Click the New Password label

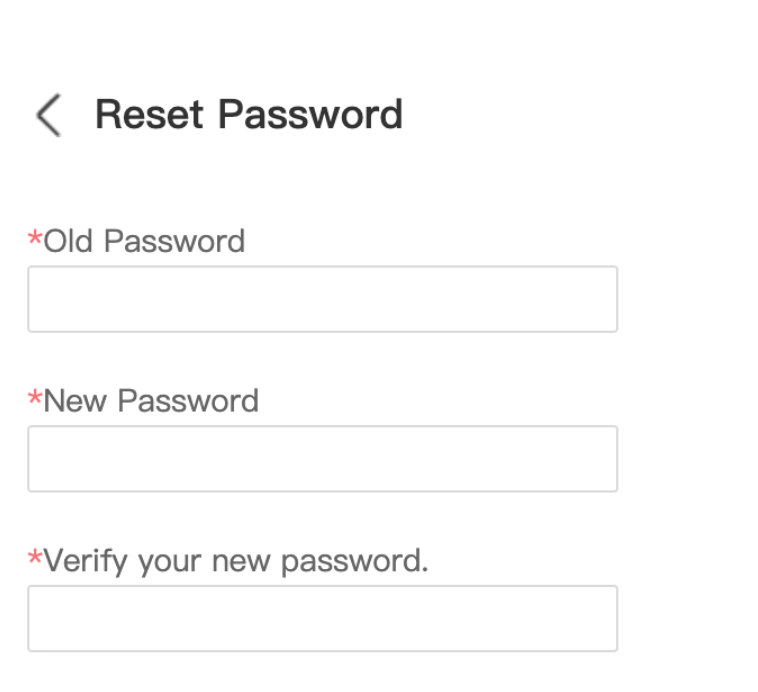[151, 401]
